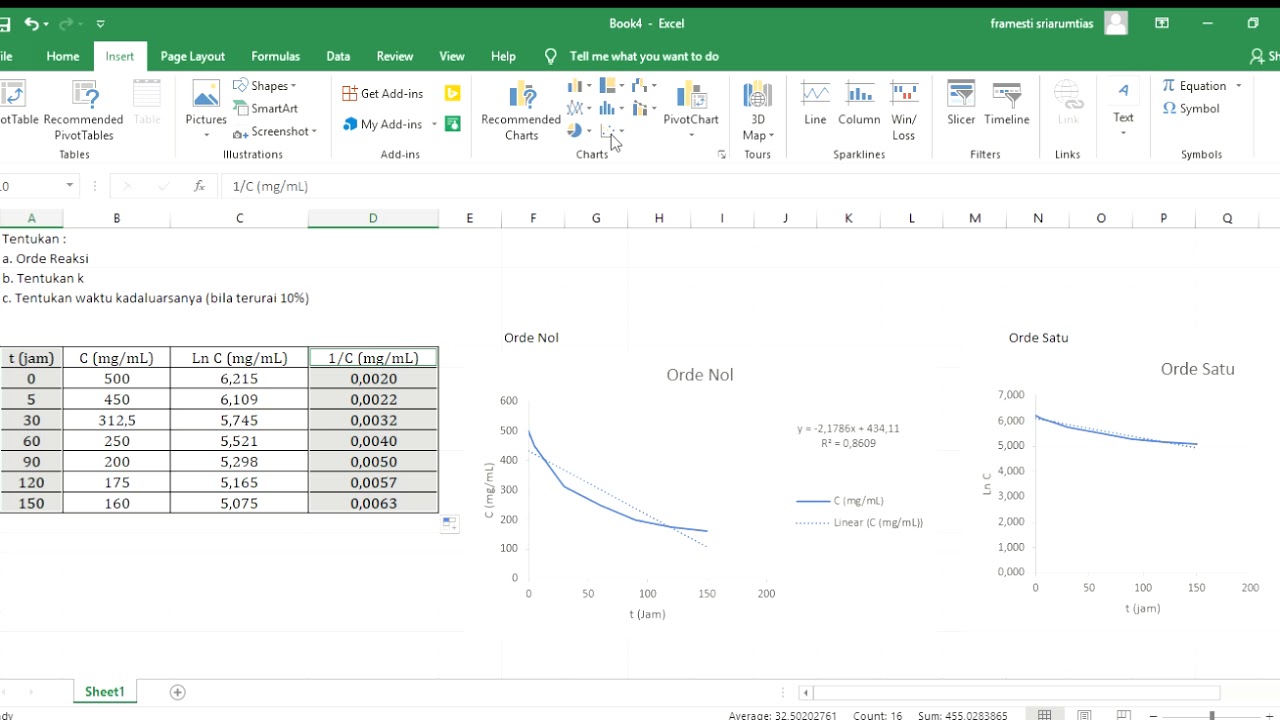Click Tell me what you want to do
1280x720 pixels.
click(644, 56)
